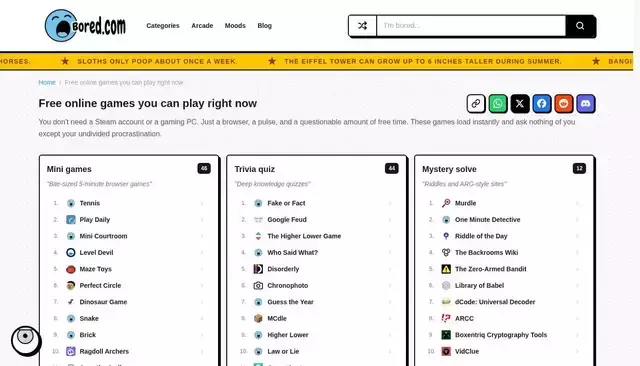Open the dCode: Universal Decoder link
The height and width of the screenshot is (366, 640).
coord(495,302)
